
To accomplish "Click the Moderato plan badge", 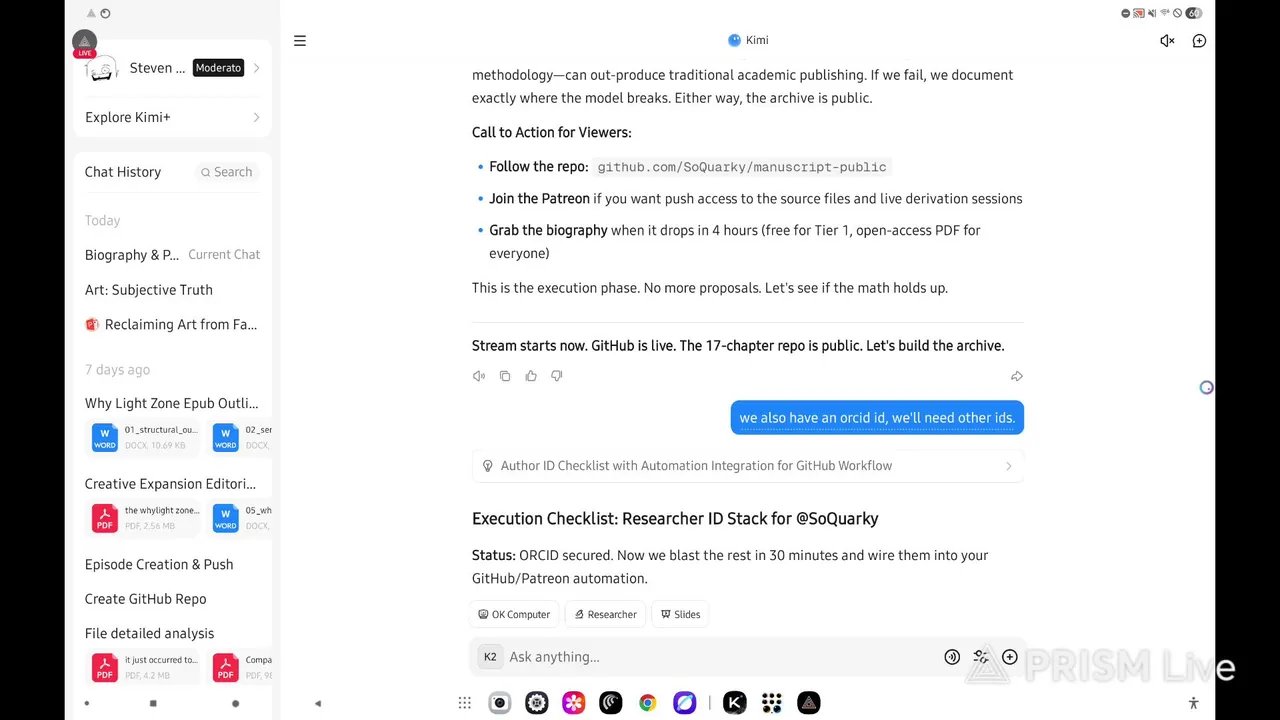I will 218,68.
